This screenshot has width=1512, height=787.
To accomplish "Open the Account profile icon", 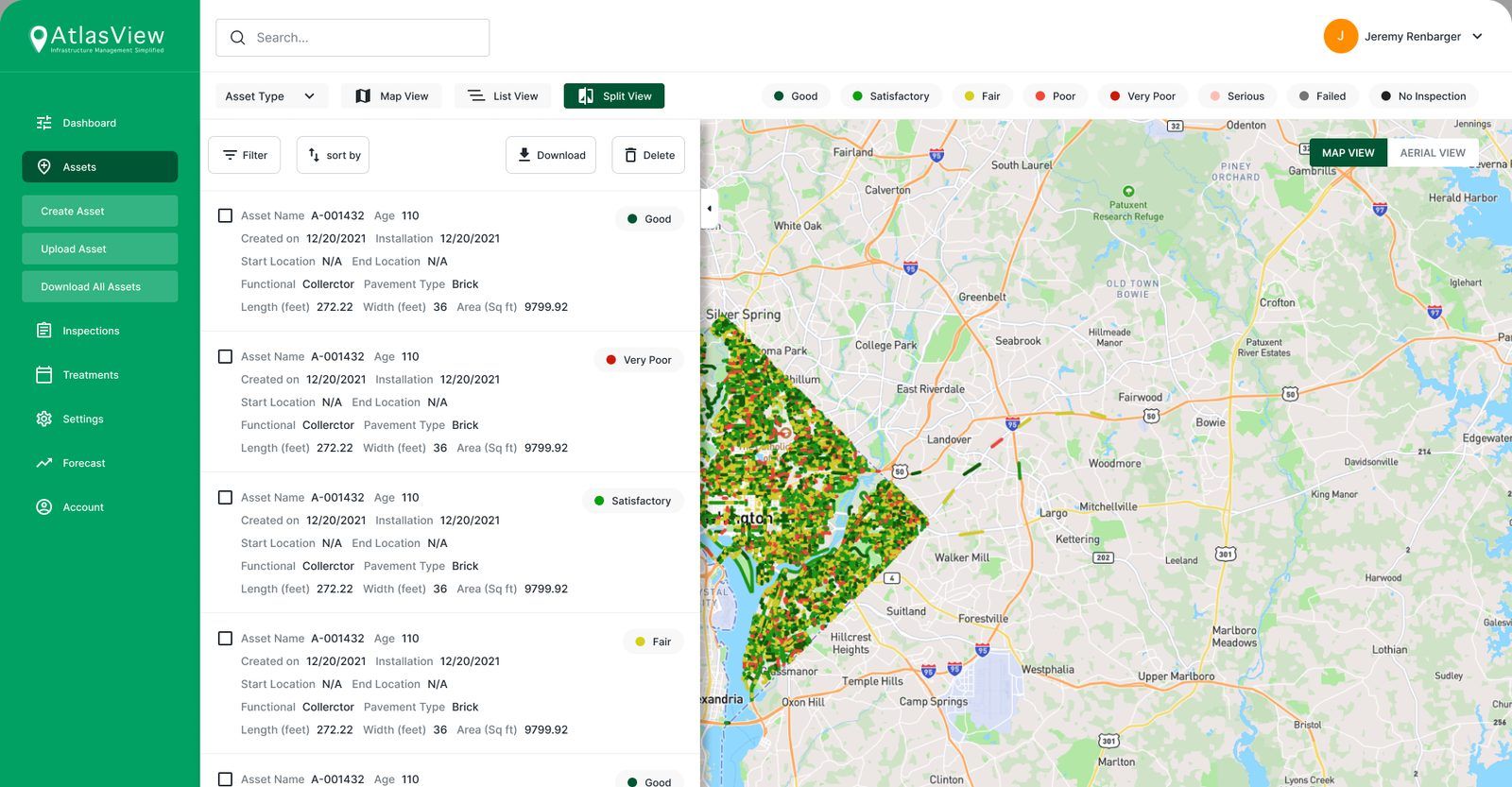I will pos(44,507).
